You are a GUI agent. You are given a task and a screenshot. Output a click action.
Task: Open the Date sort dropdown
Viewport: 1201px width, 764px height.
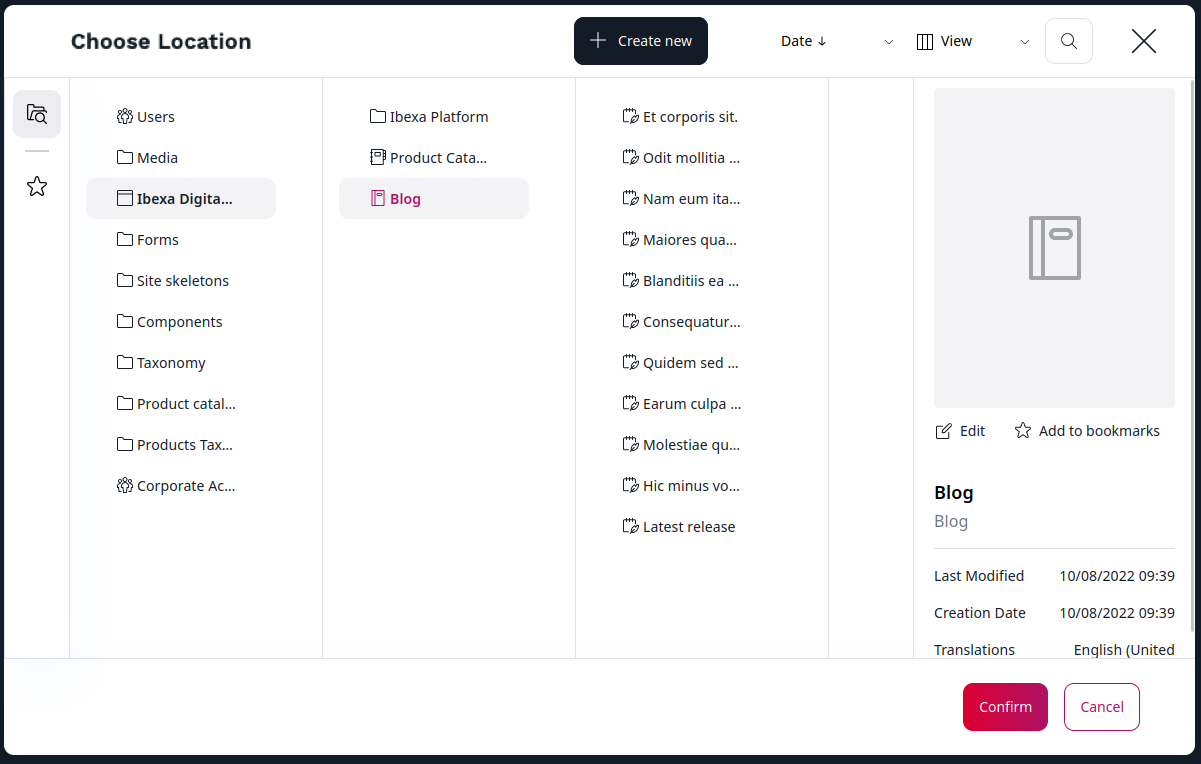(x=836, y=41)
